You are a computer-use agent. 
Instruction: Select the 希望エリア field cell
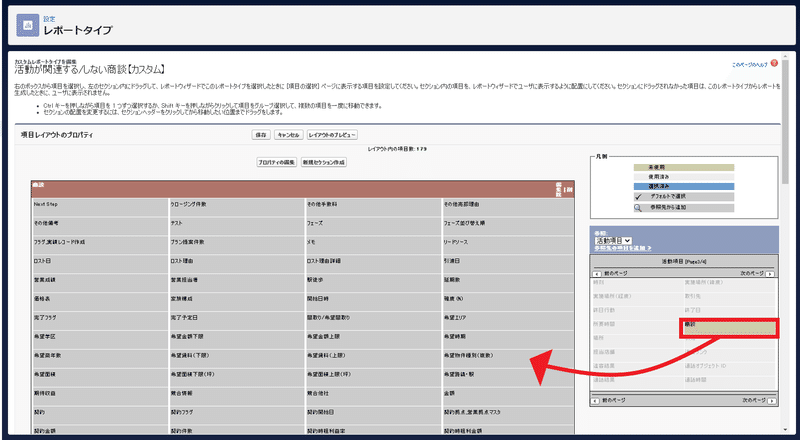(x=508, y=320)
